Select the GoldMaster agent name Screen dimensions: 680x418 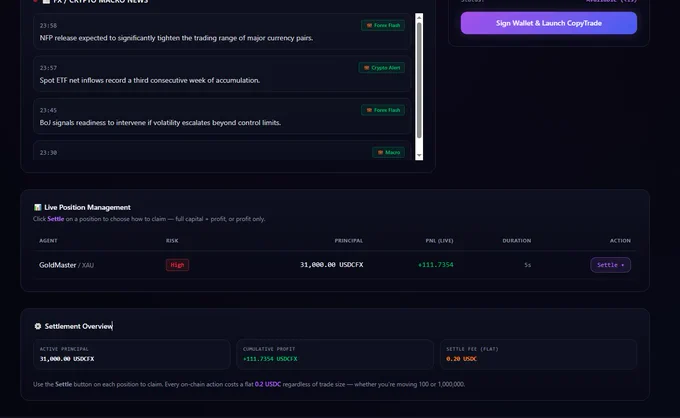(x=57, y=265)
